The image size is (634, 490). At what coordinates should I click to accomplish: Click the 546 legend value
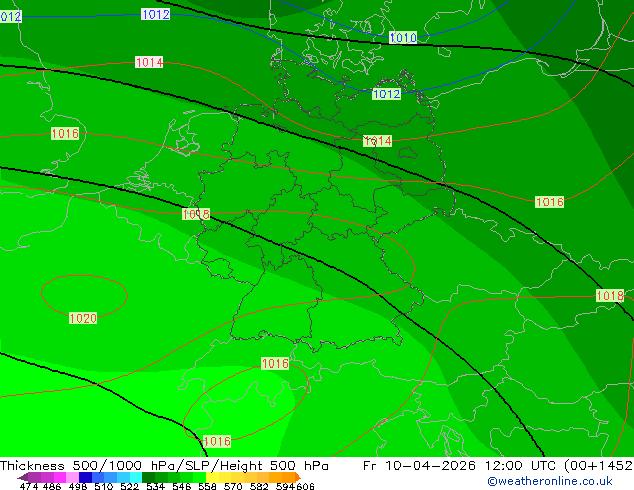click(x=182, y=486)
